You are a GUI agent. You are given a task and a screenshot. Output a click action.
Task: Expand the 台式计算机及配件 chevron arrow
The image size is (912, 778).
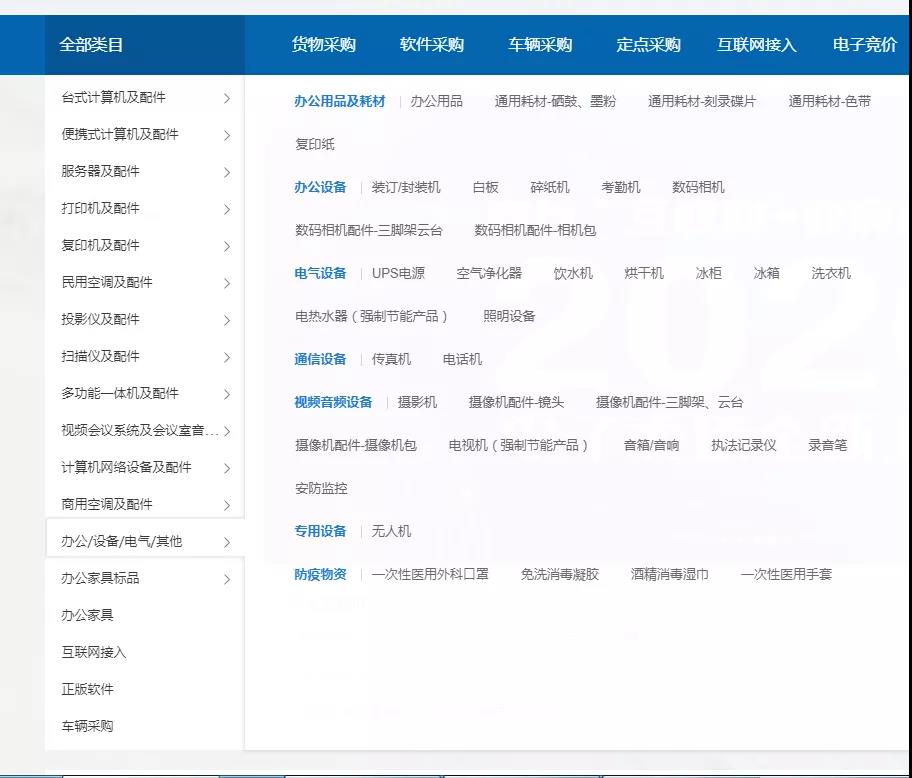pyautogui.click(x=227, y=98)
